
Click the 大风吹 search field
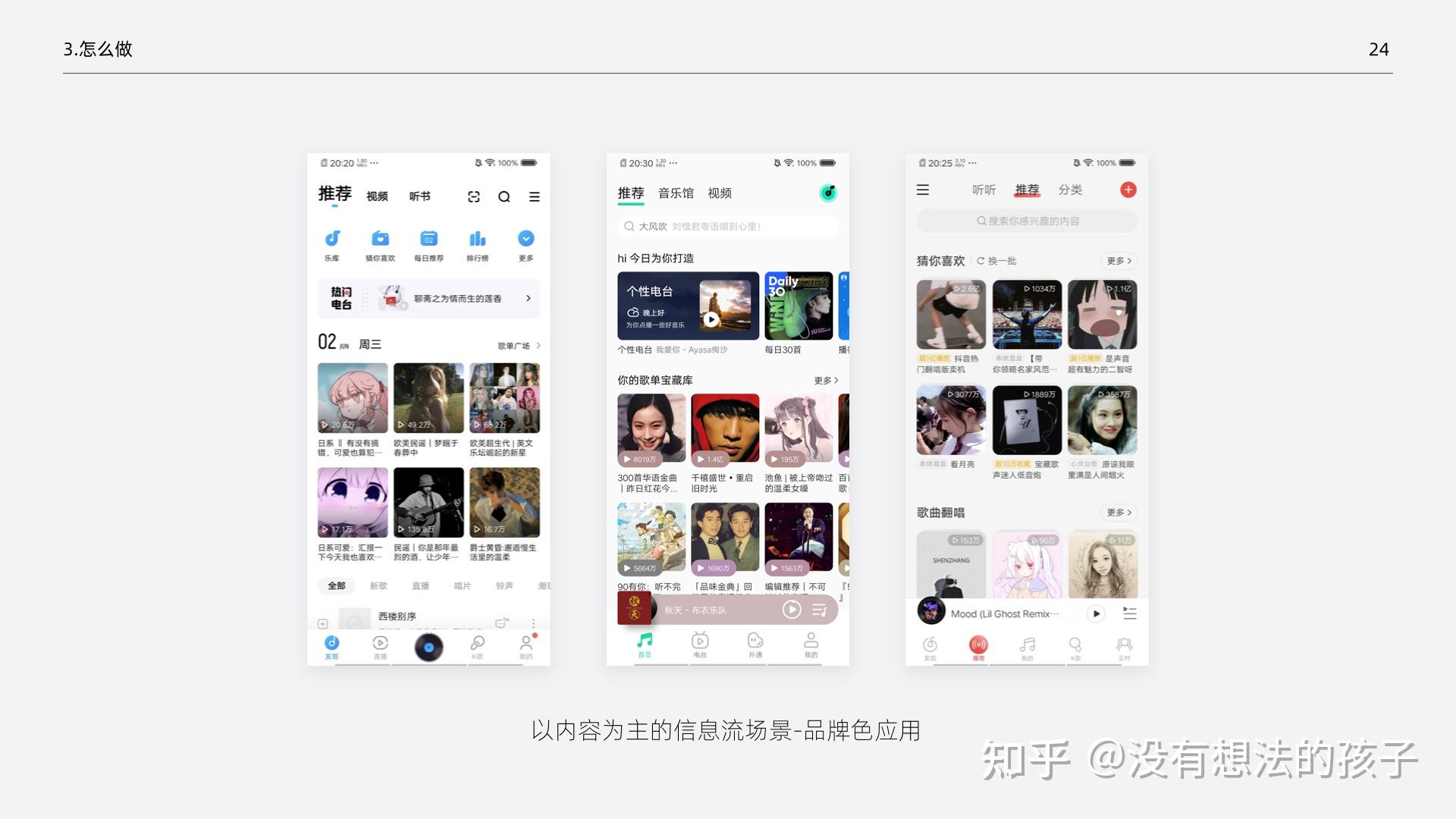click(x=727, y=227)
